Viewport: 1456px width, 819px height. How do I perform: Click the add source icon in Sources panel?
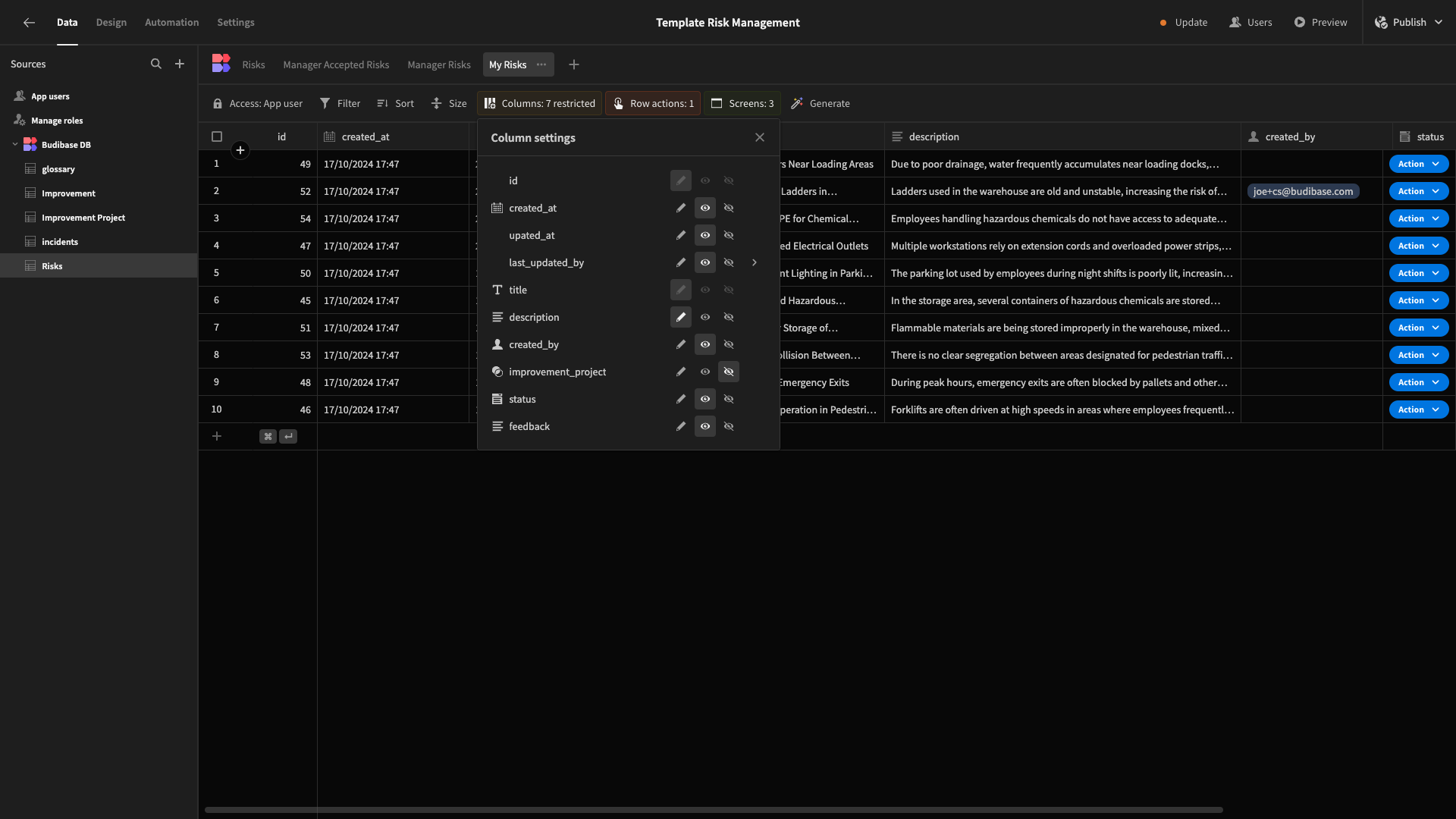[x=180, y=63]
